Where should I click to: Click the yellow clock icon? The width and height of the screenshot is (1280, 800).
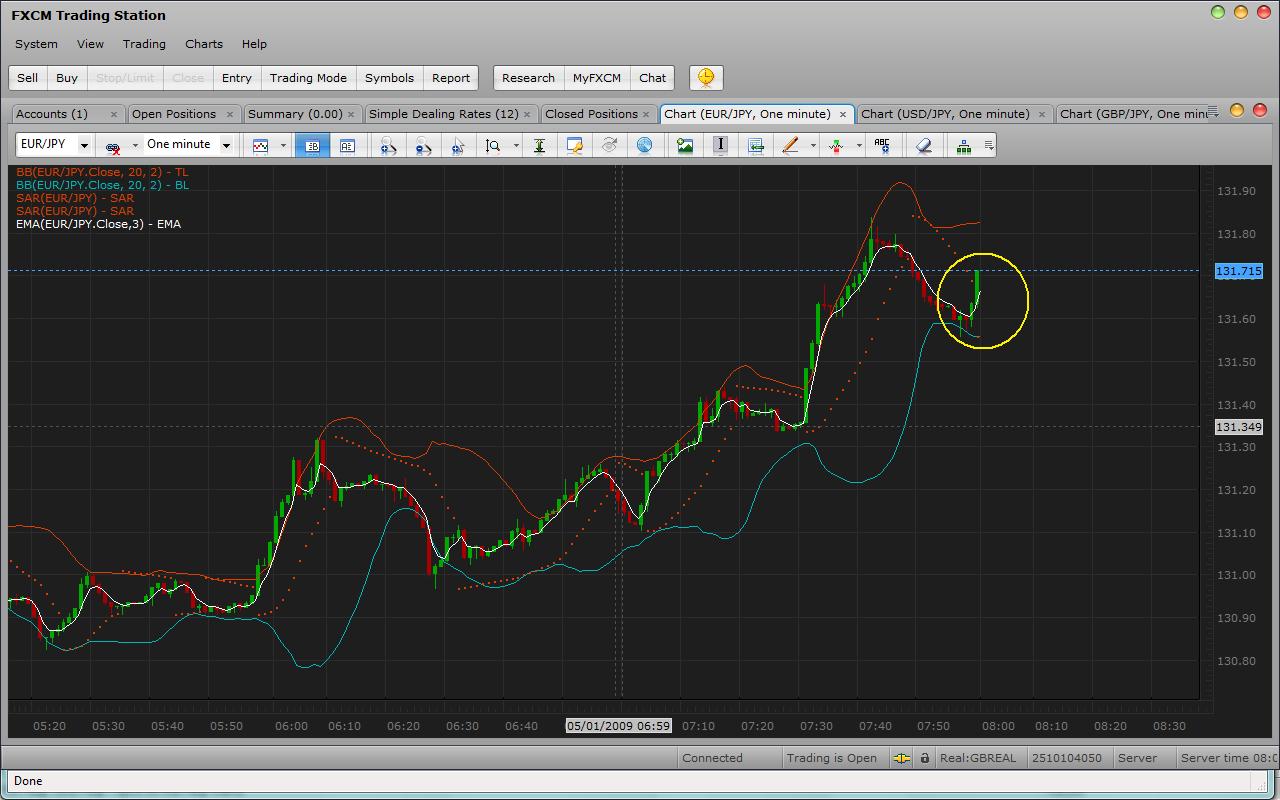tap(706, 77)
